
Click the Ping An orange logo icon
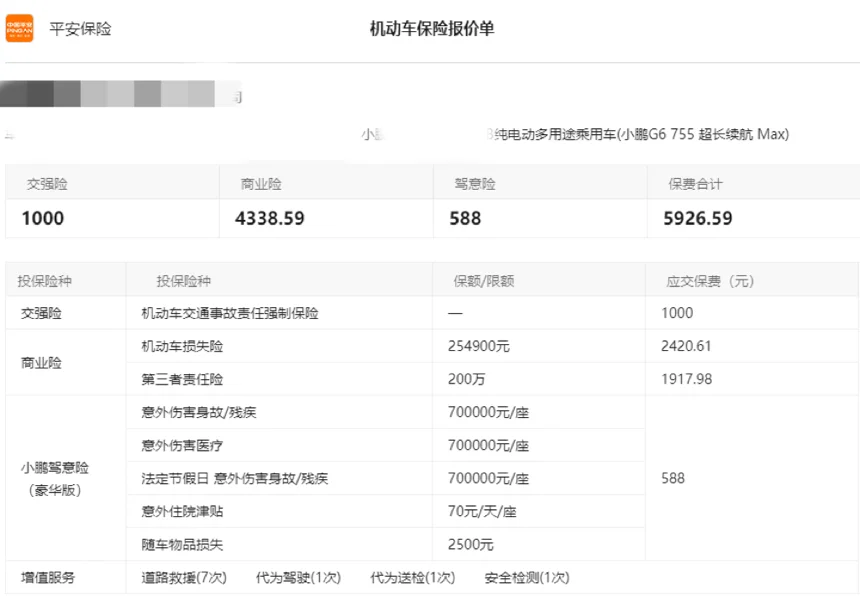[x=19, y=29]
